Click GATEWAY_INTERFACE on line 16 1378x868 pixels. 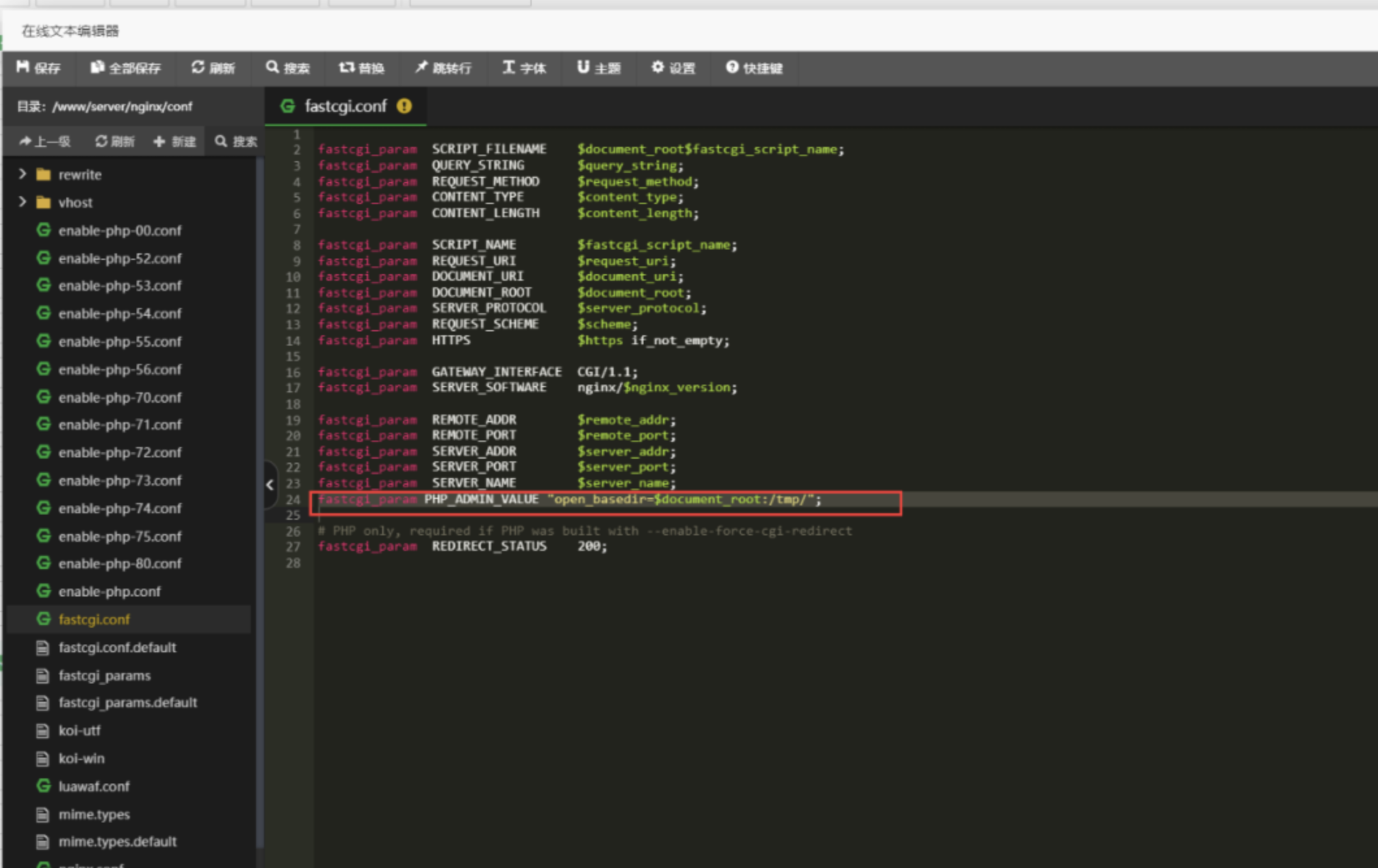click(497, 372)
